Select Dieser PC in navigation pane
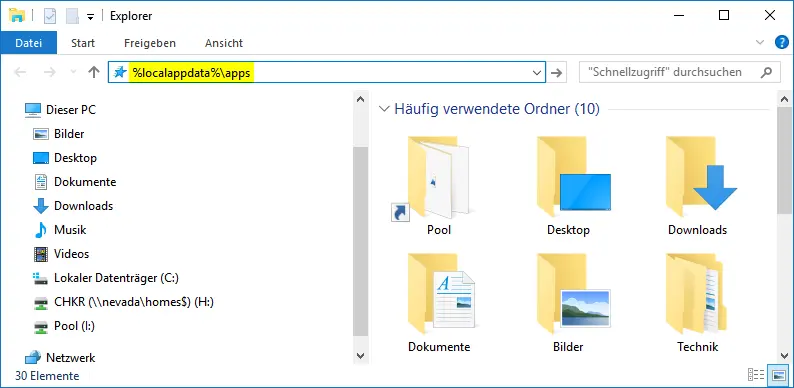Viewport: 794px width, 388px height. click(70, 109)
